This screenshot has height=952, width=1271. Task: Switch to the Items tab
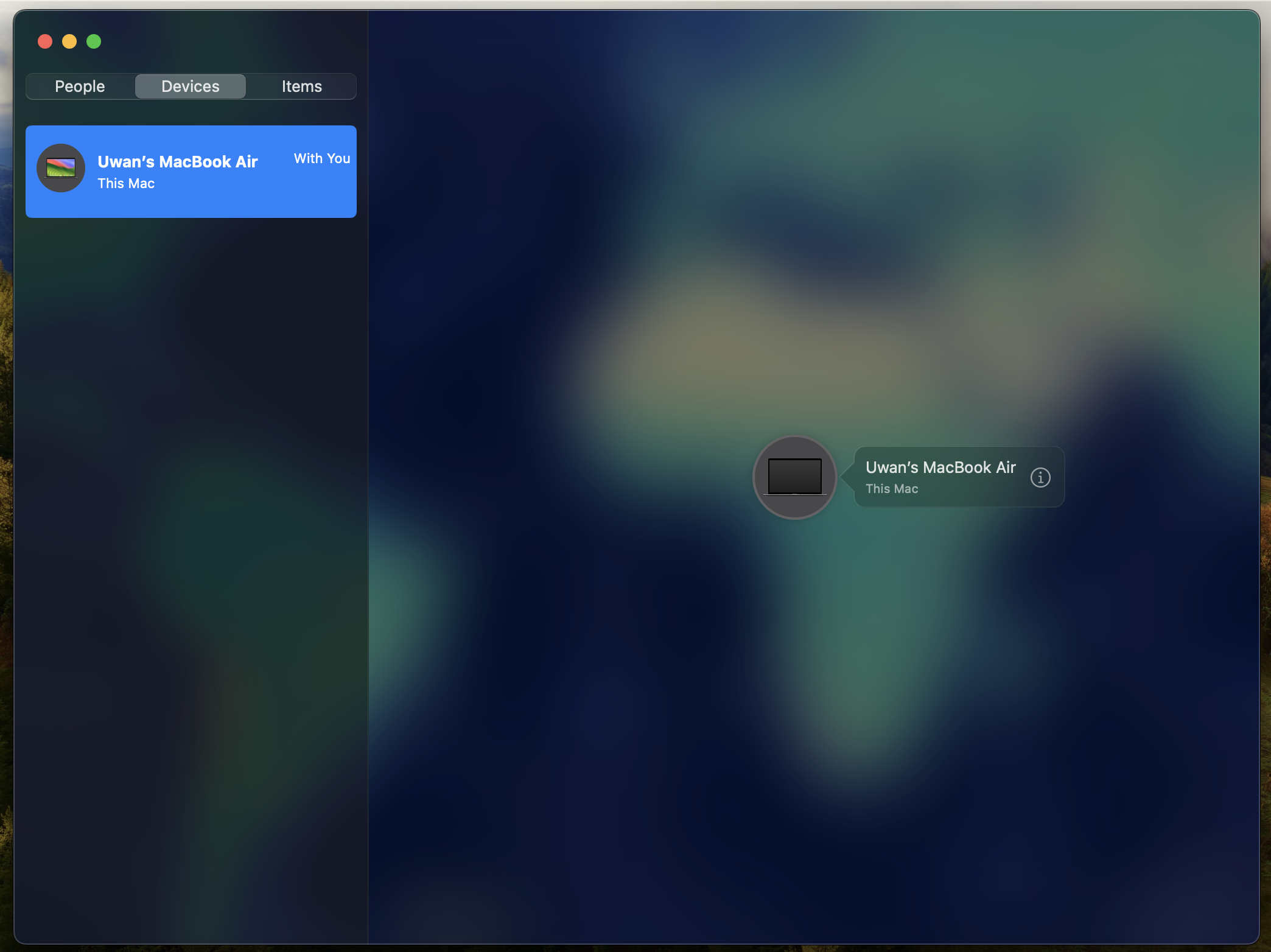[301, 86]
